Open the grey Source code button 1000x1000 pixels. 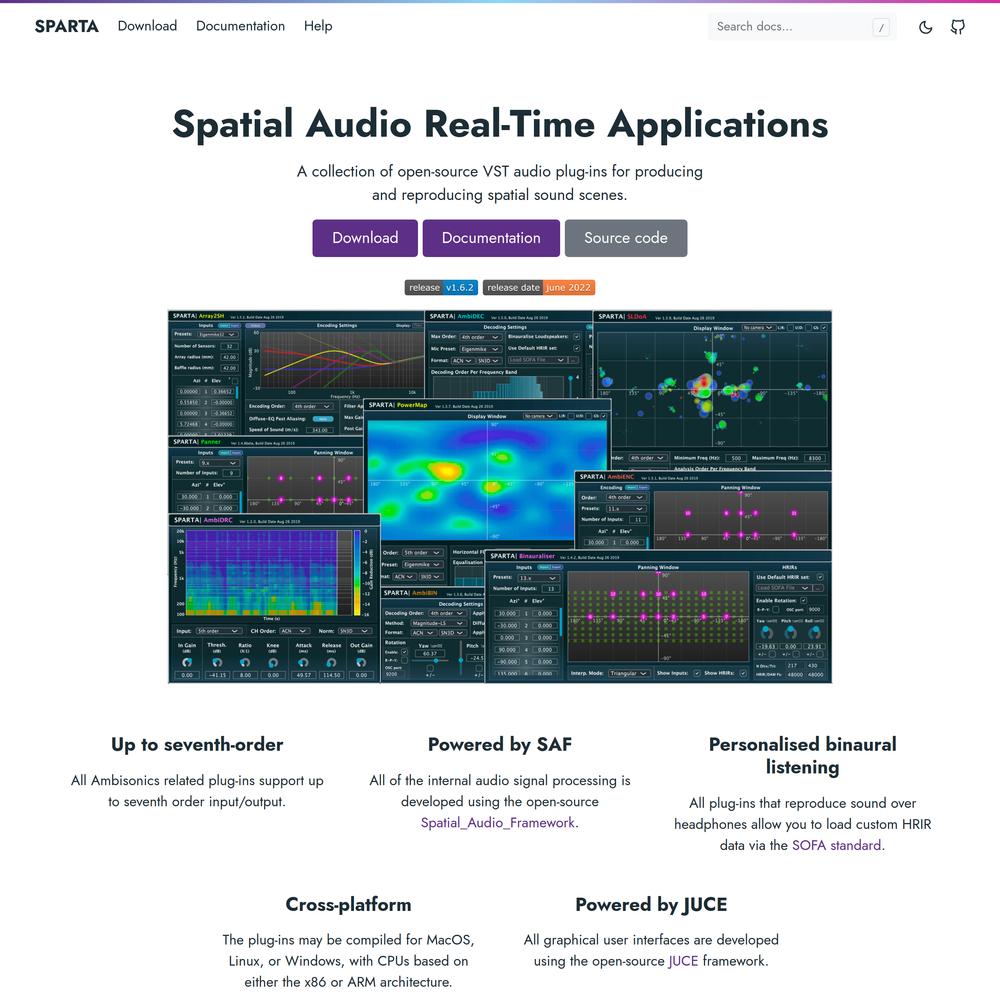pyautogui.click(x=626, y=238)
